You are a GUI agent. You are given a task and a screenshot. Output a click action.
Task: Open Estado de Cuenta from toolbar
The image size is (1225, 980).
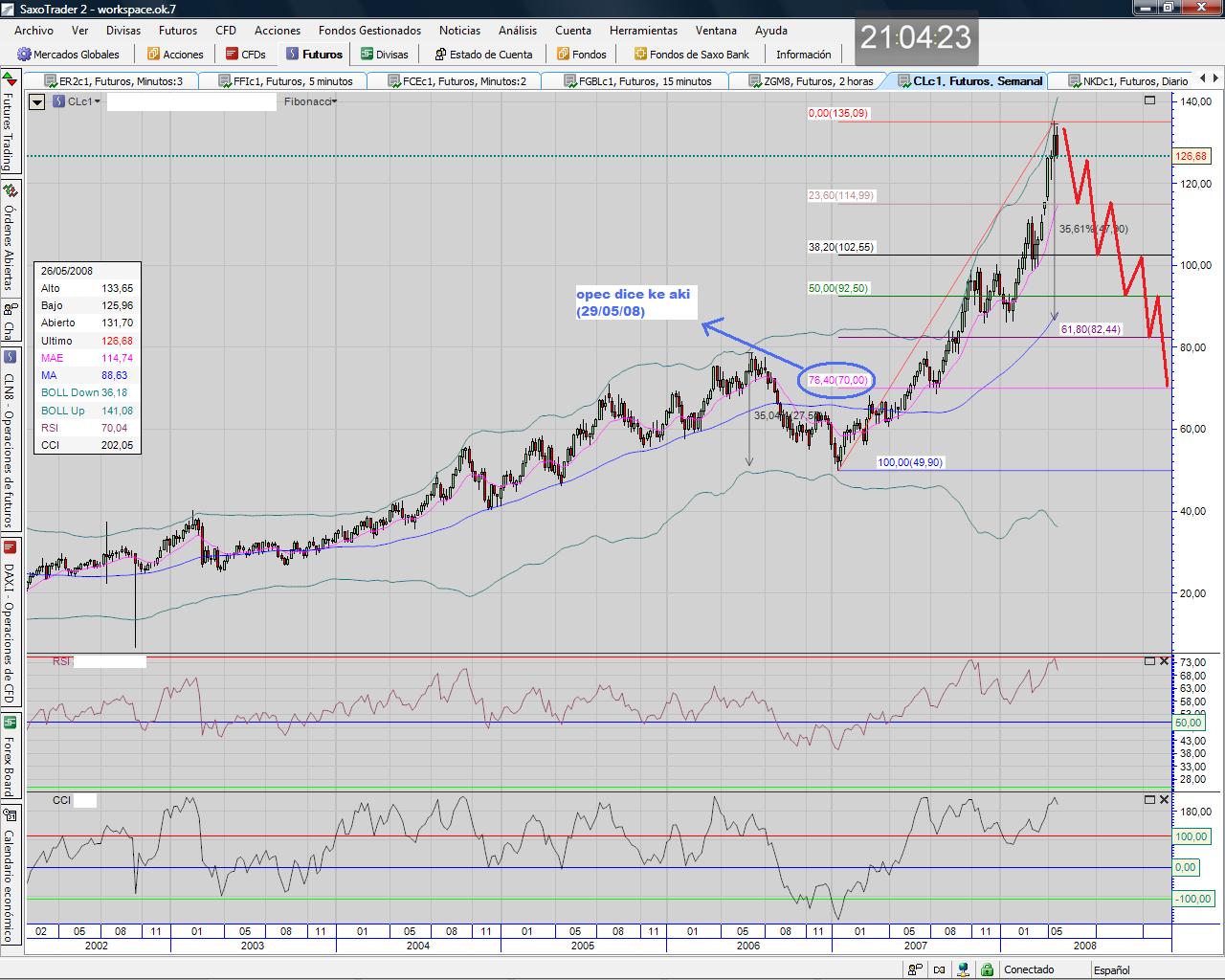click(440, 55)
